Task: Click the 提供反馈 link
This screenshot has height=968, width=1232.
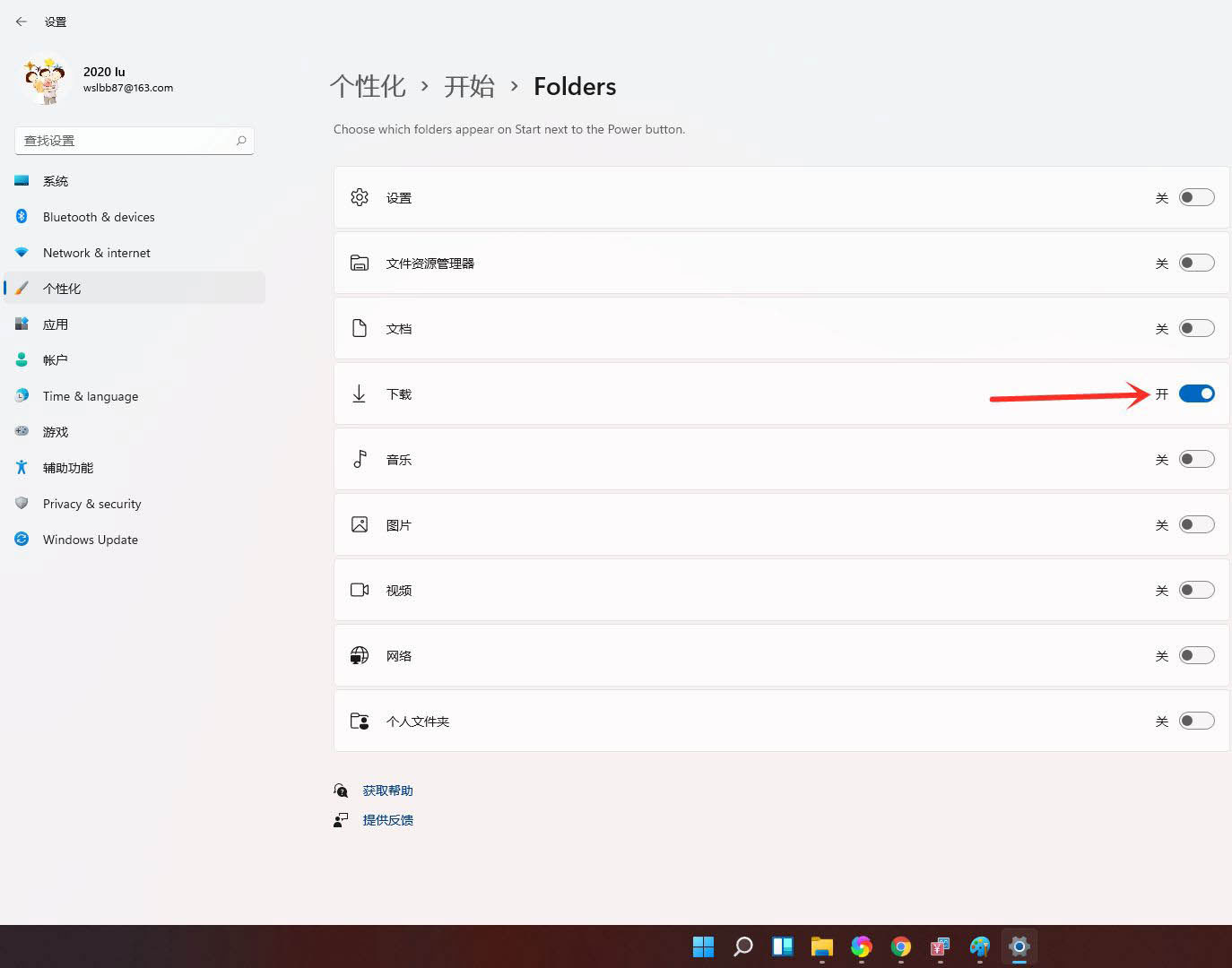Action: (x=387, y=820)
